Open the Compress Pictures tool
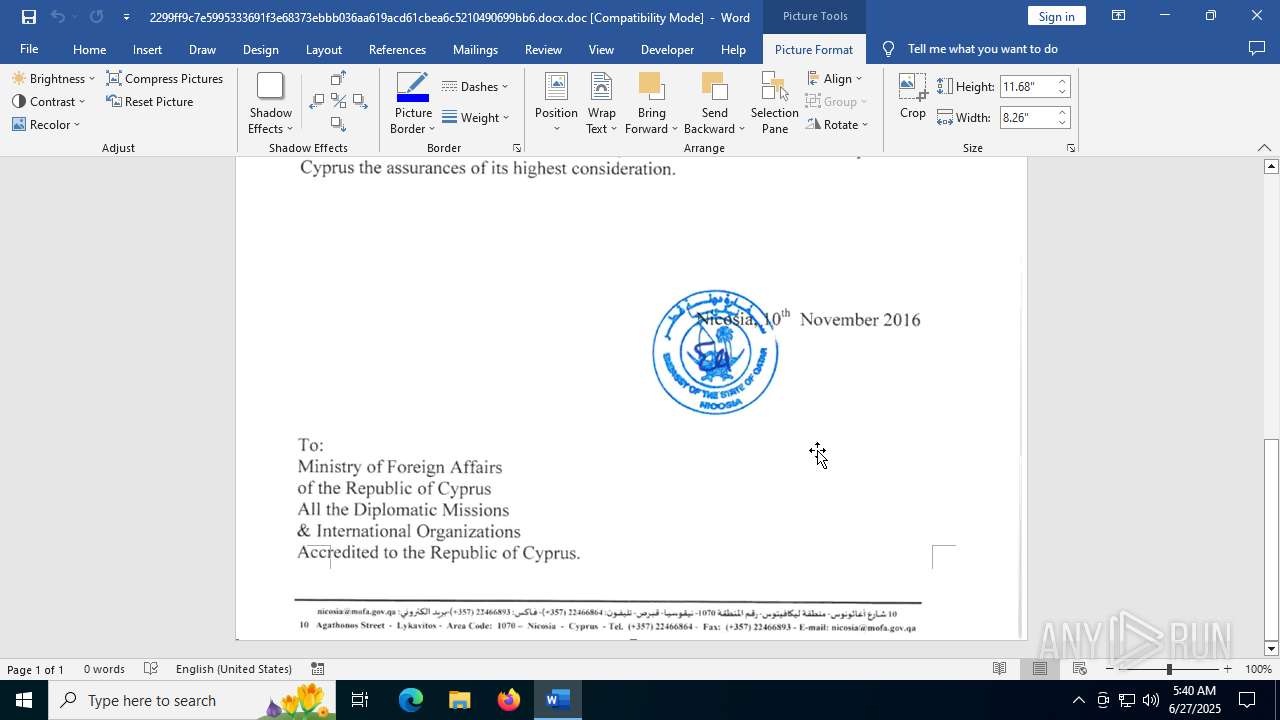Viewport: 1280px width, 720px height. click(x=165, y=79)
